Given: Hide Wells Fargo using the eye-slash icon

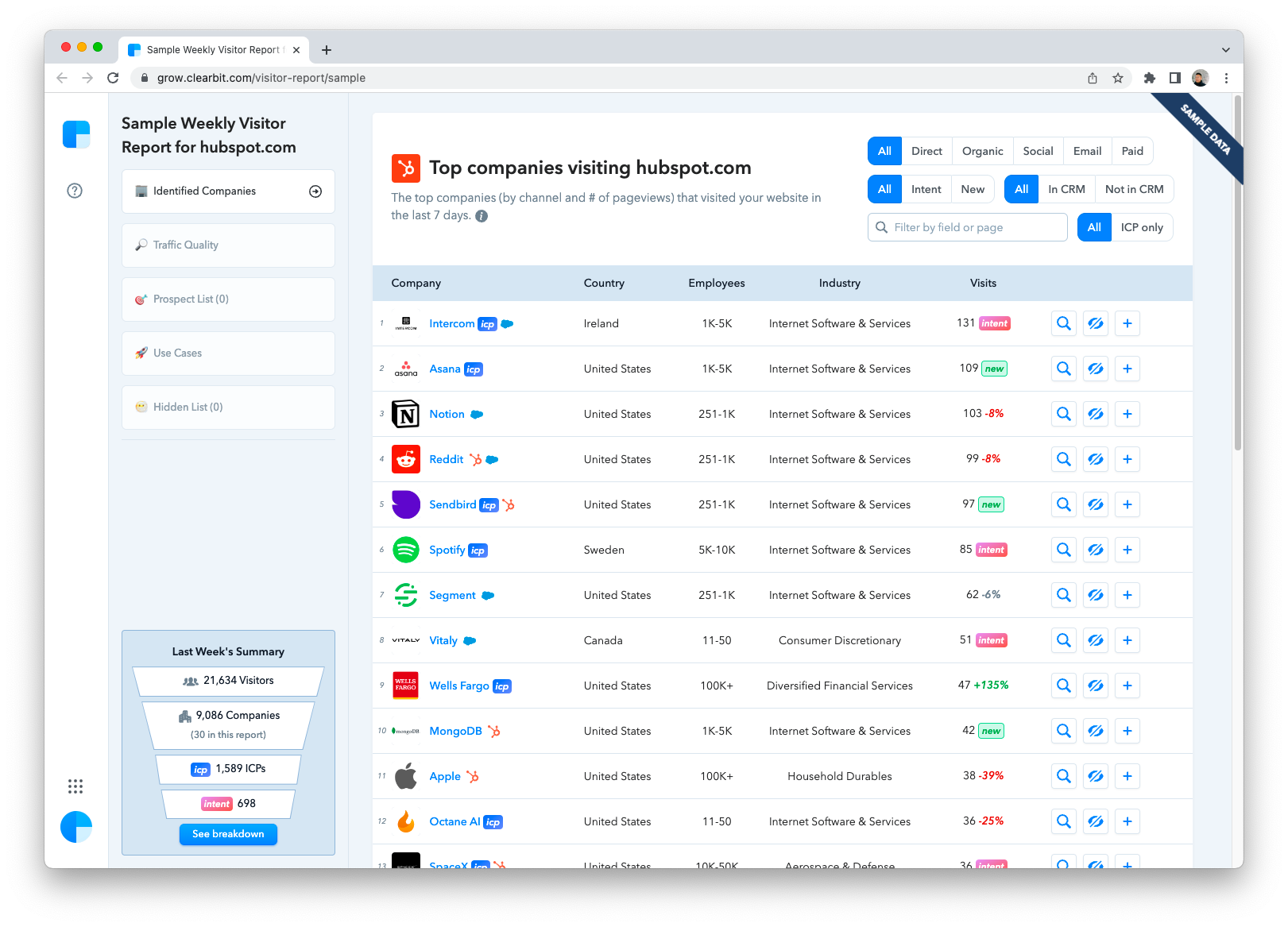Looking at the screenshot, I should [1096, 686].
